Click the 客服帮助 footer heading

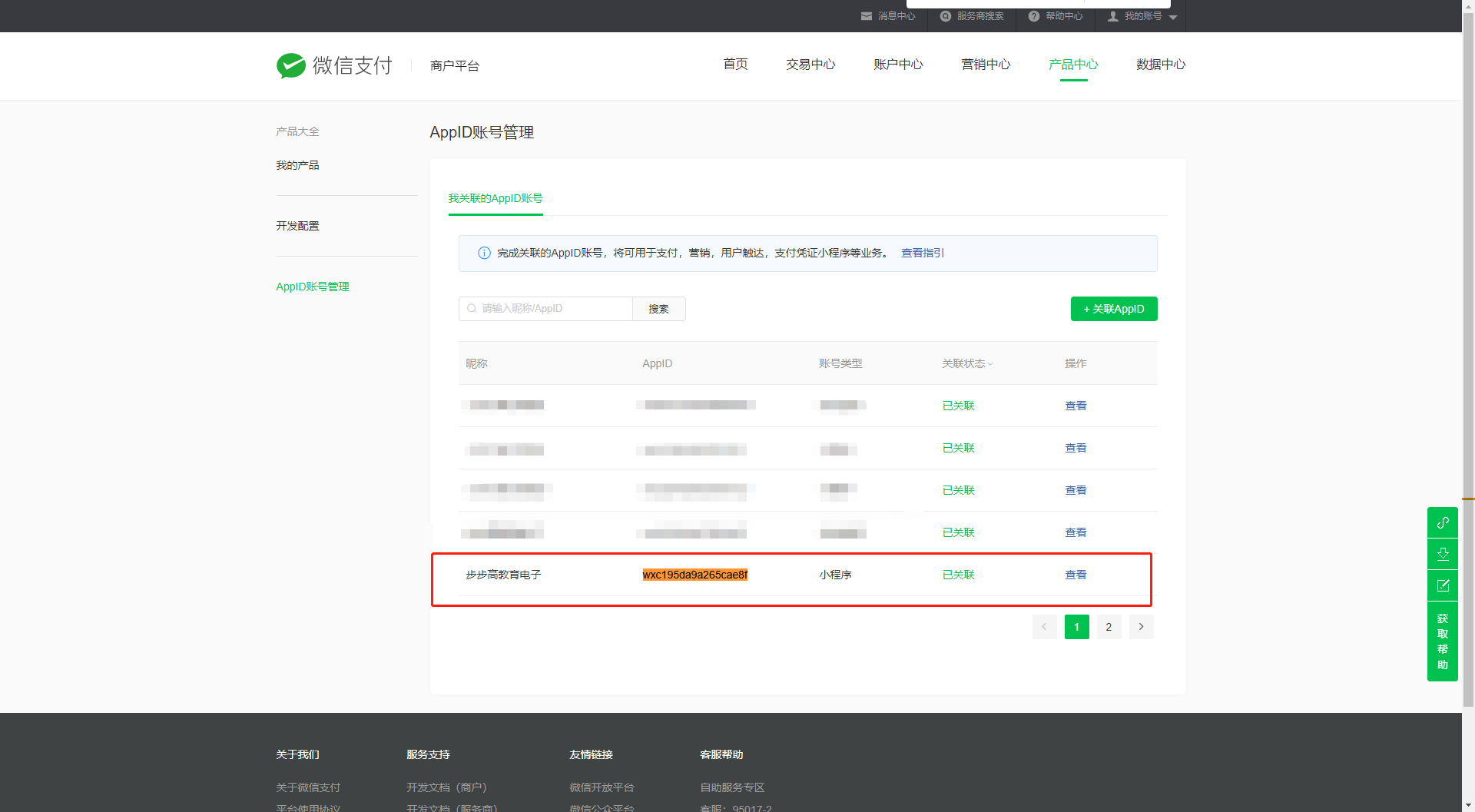(721, 754)
